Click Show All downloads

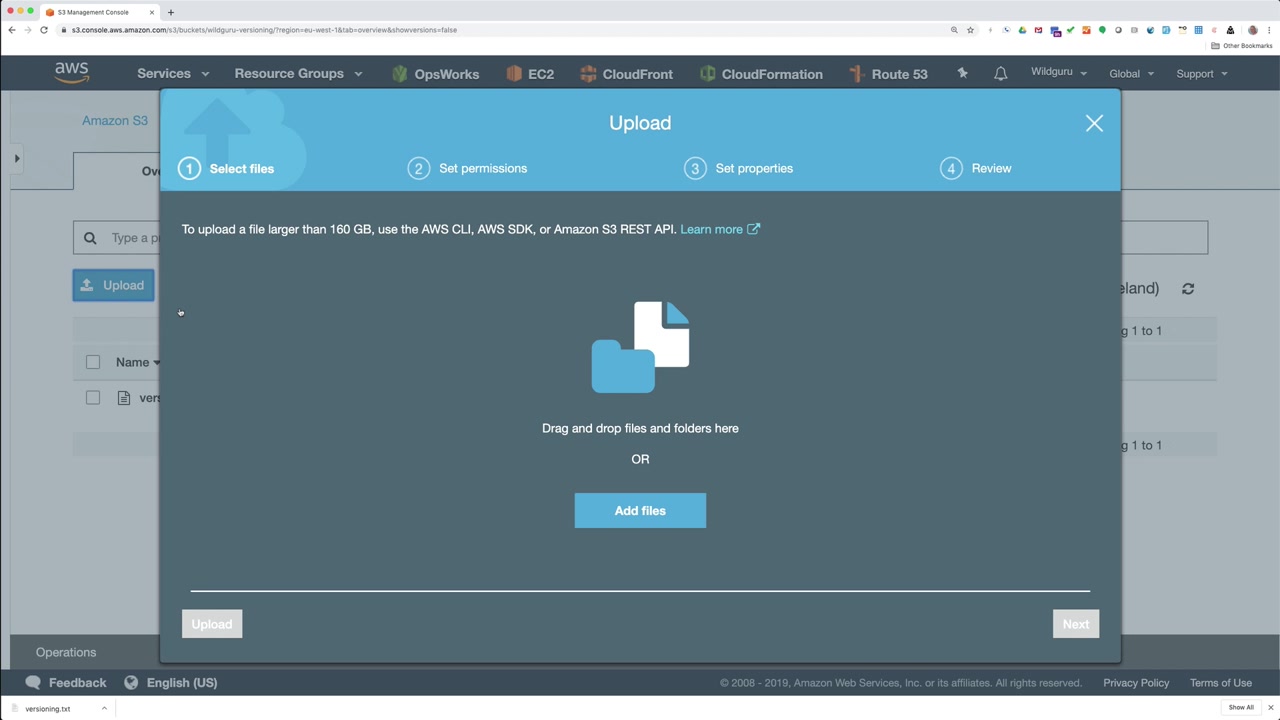[1241, 708]
